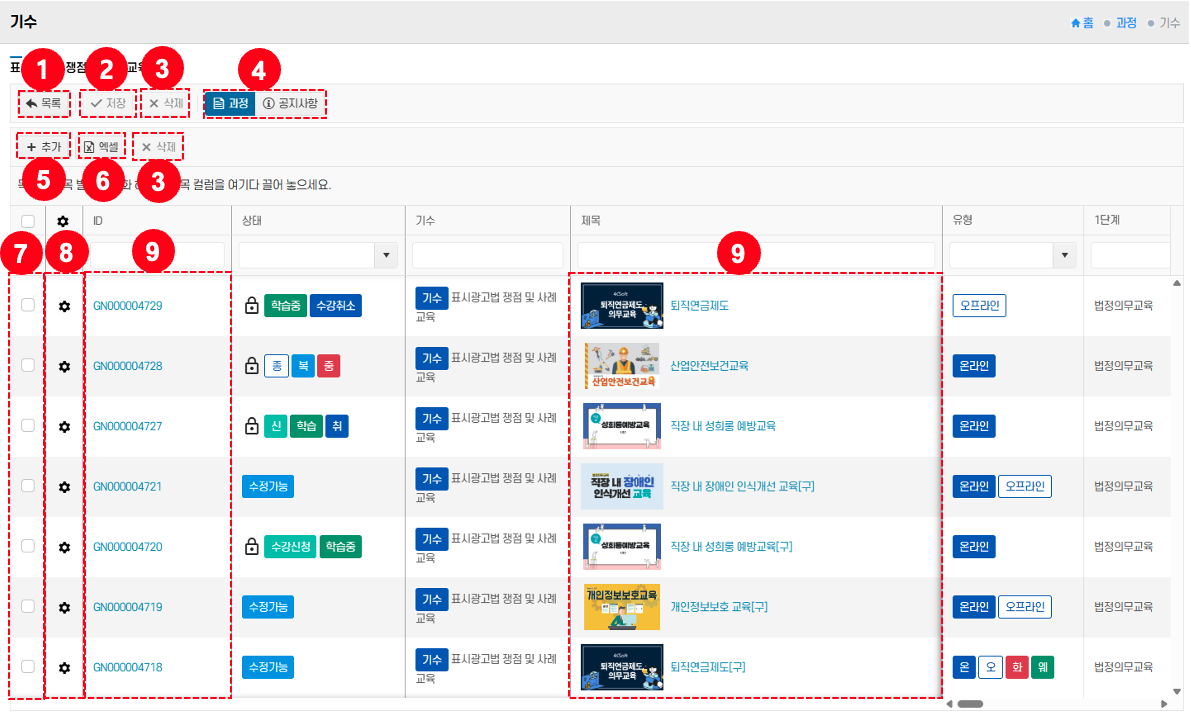Switch to the 공지사항 tab
Viewport: 1191px width, 713px height.
(x=290, y=103)
